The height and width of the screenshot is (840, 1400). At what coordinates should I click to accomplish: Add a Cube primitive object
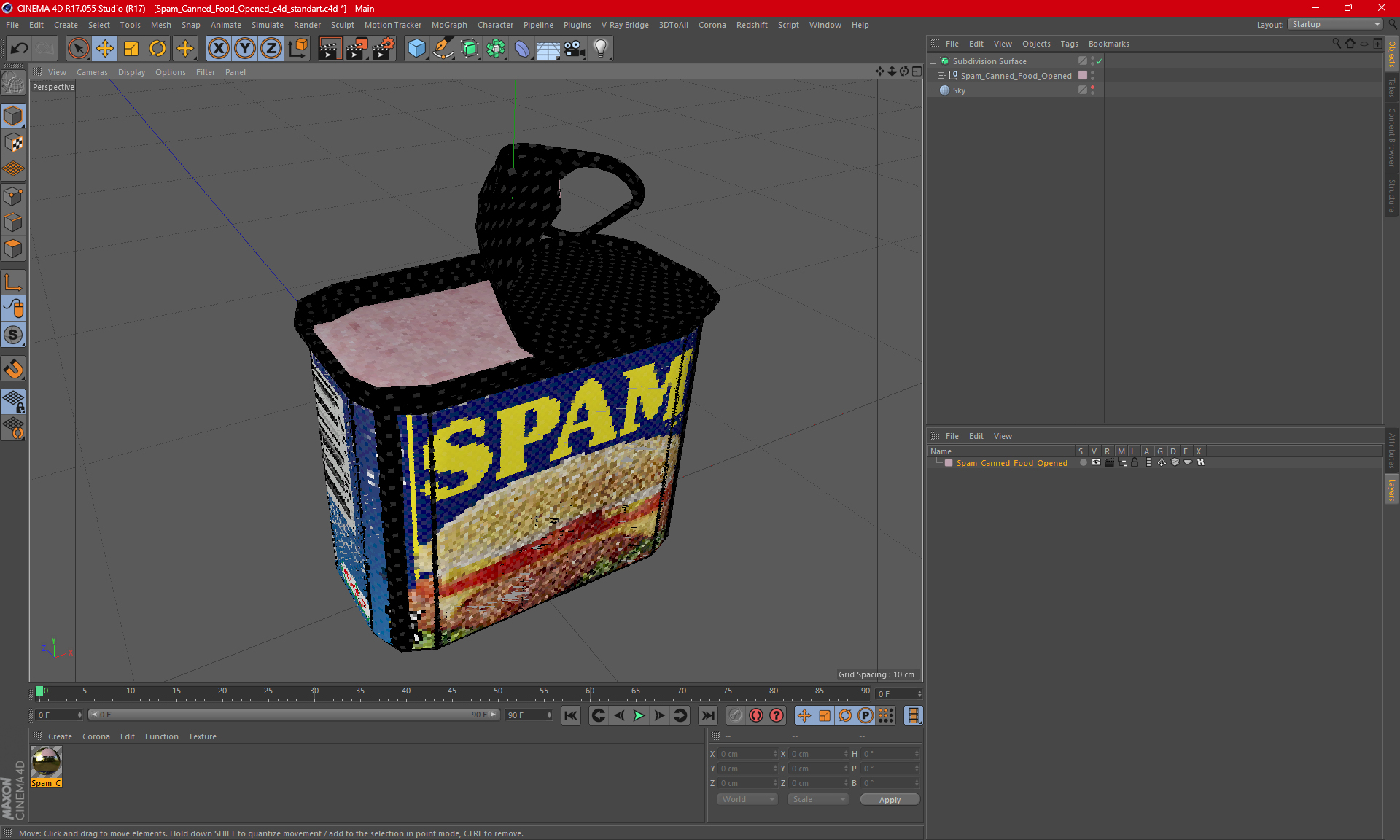point(416,49)
